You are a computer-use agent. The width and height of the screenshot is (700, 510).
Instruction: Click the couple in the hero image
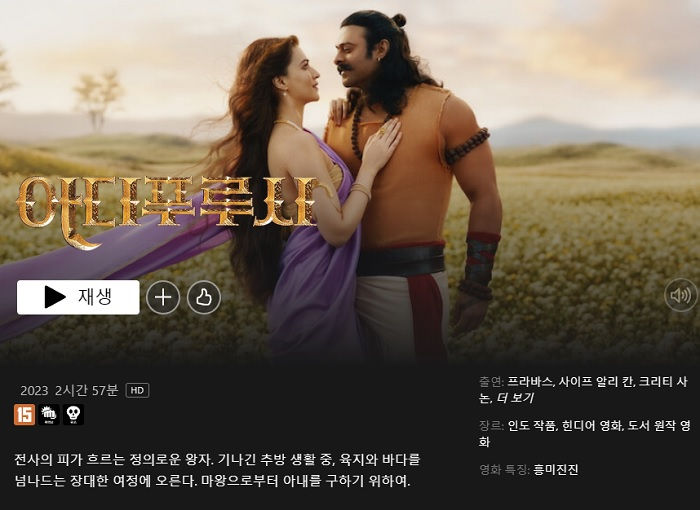pyautogui.click(x=357, y=188)
